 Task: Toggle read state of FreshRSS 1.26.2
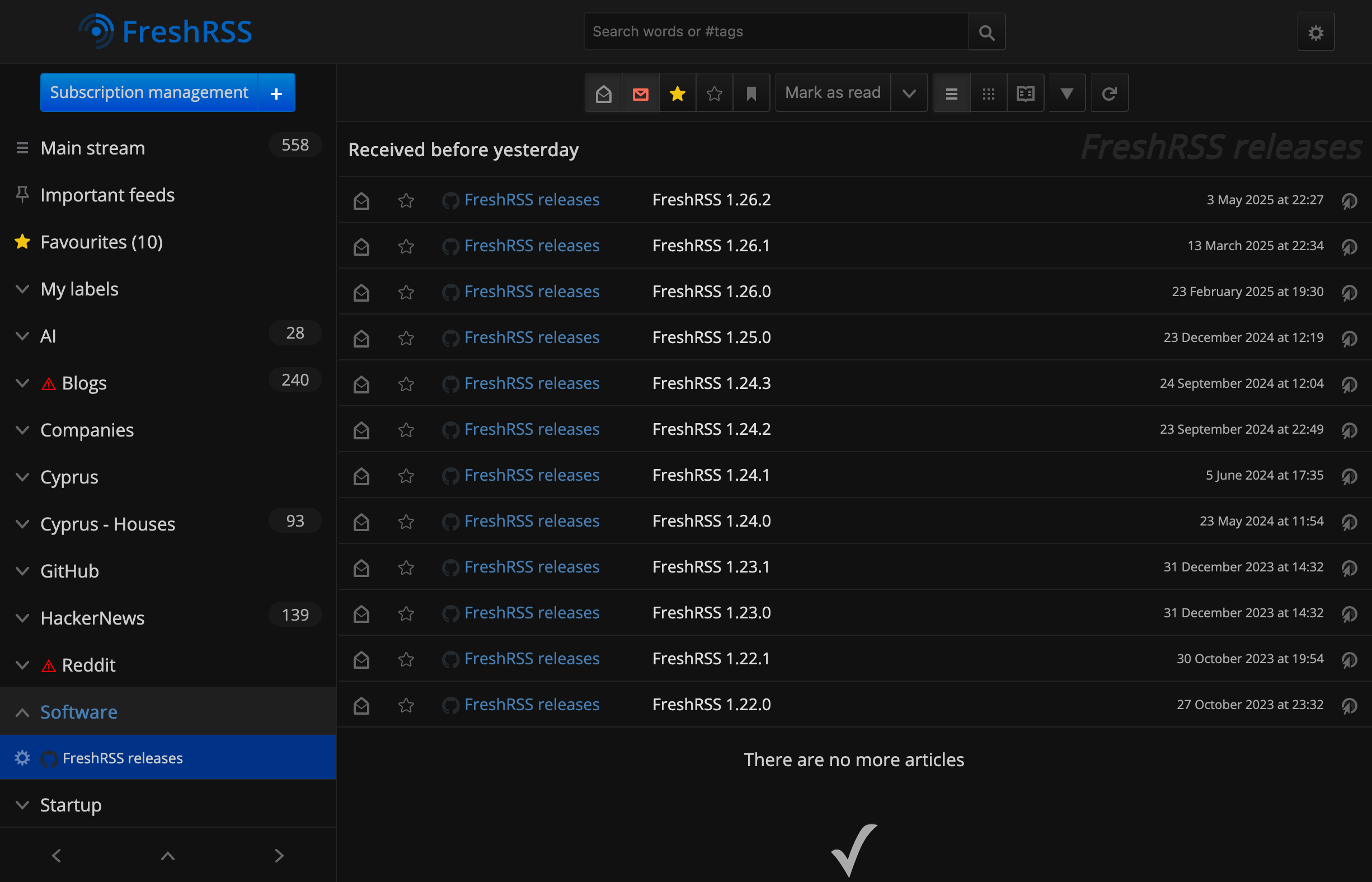pyautogui.click(x=361, y=200)
